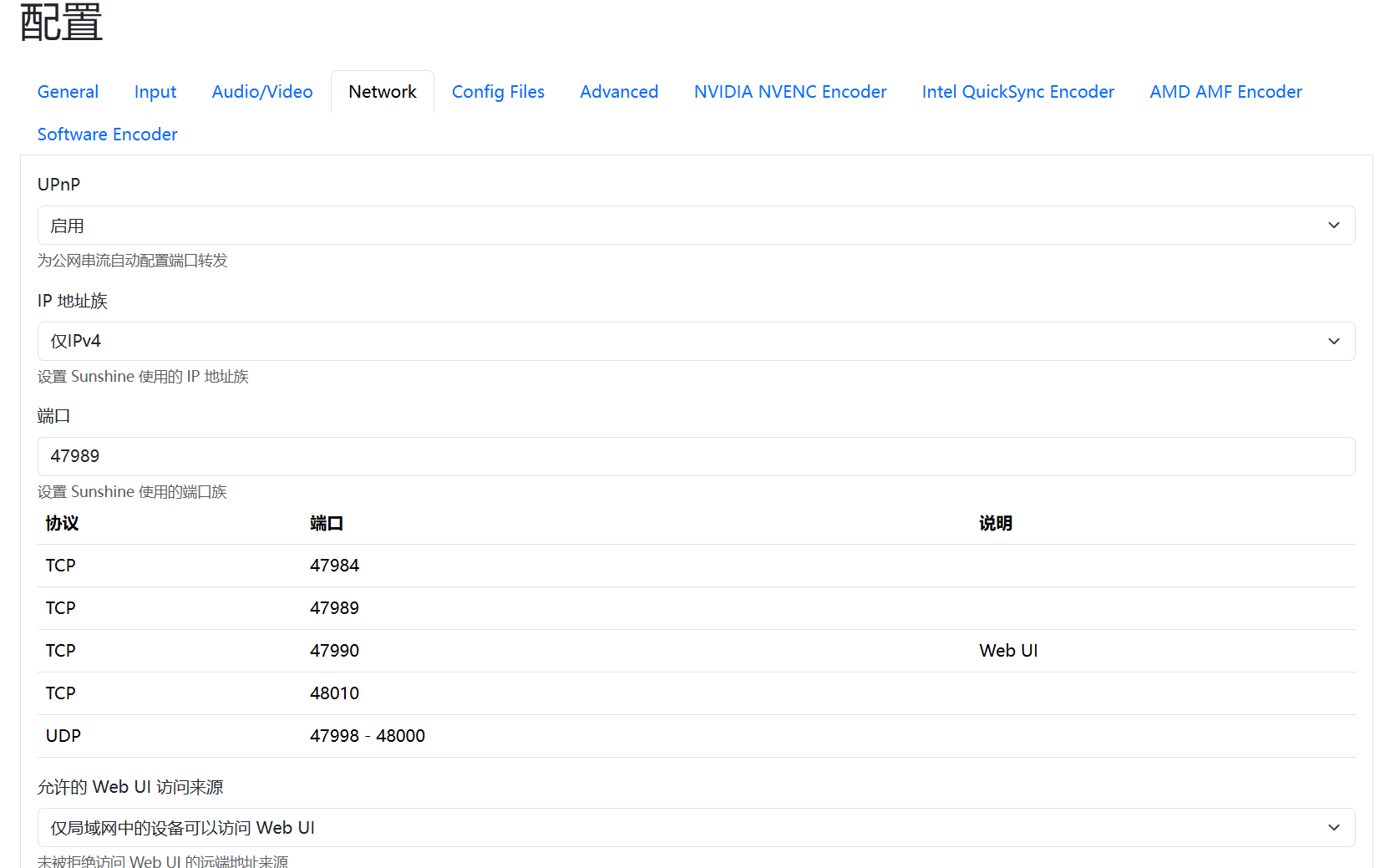1385x868 pixels.
Task: Click the UPnP dropdown chevron arrow
Action: [x=1333, y=226]
